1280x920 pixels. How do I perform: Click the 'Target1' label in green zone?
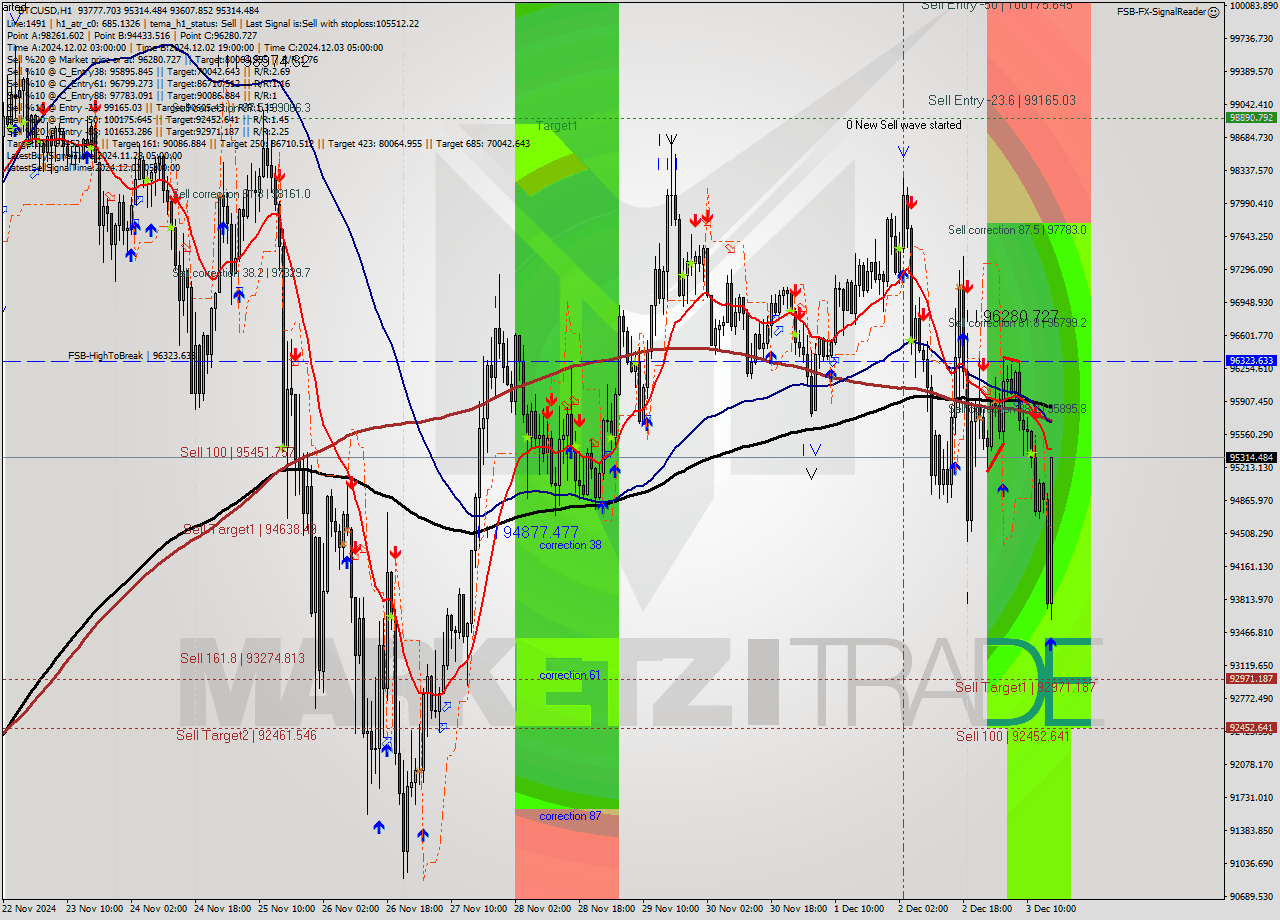[x=557, y=126]
